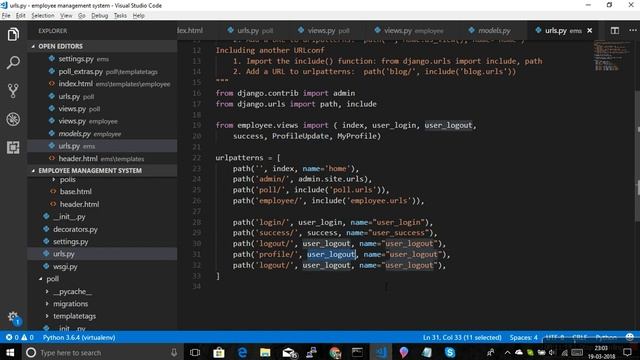Viewport: 640px width, 360px height.
Task: Open the Edit menu
Action: pyautogui.click(x=20, y=16)
